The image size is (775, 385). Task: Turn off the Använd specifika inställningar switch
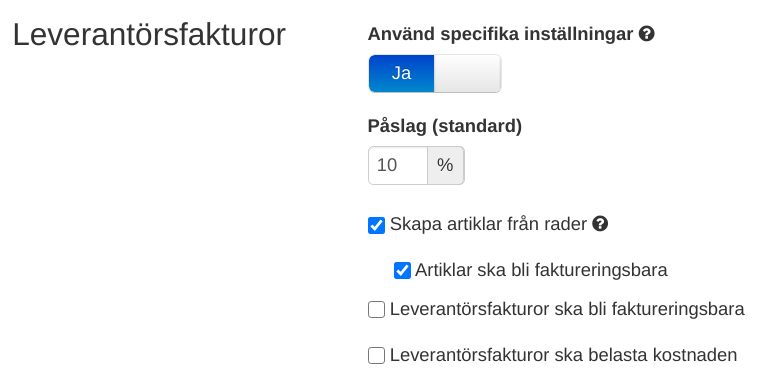coord(435,74)
